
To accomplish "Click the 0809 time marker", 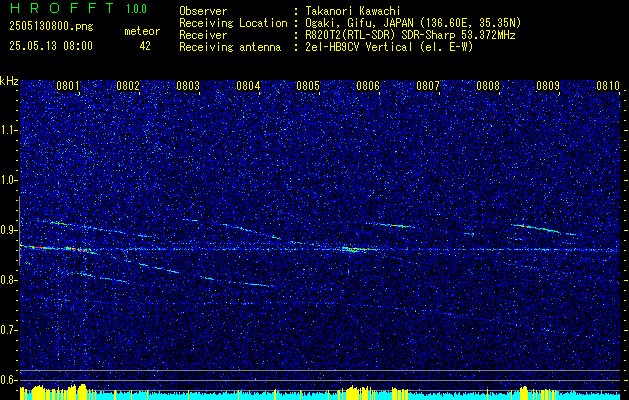I will point(548,86).
